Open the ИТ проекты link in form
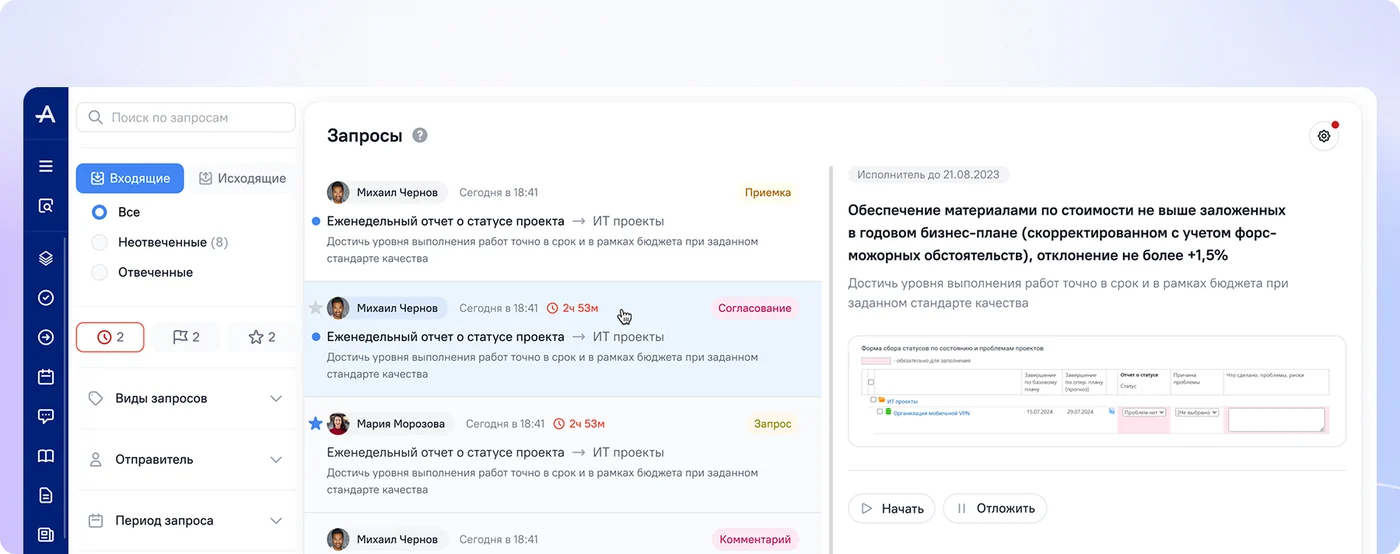Screen dimensions: 1400x554 (903, 401)
